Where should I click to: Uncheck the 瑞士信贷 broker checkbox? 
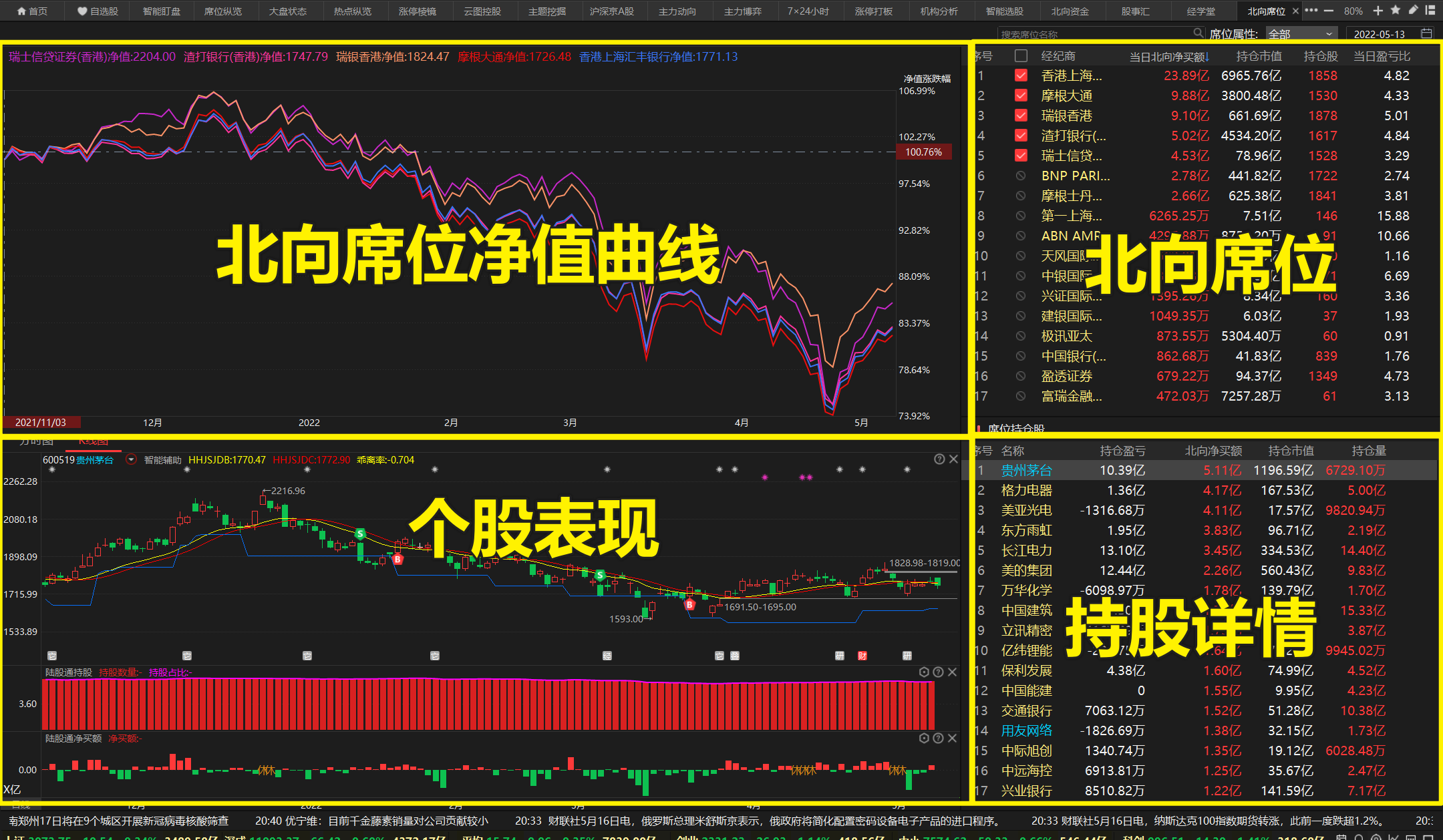coord(1021,156)
